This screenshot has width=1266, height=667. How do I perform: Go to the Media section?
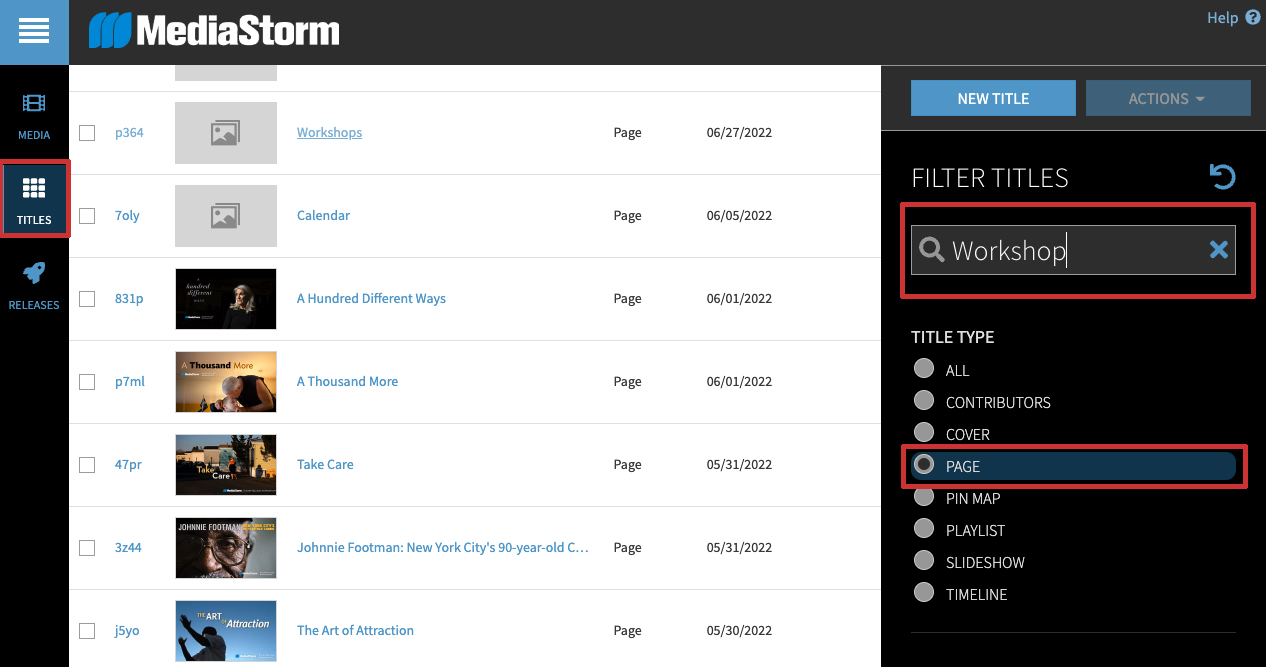(34, 115)
